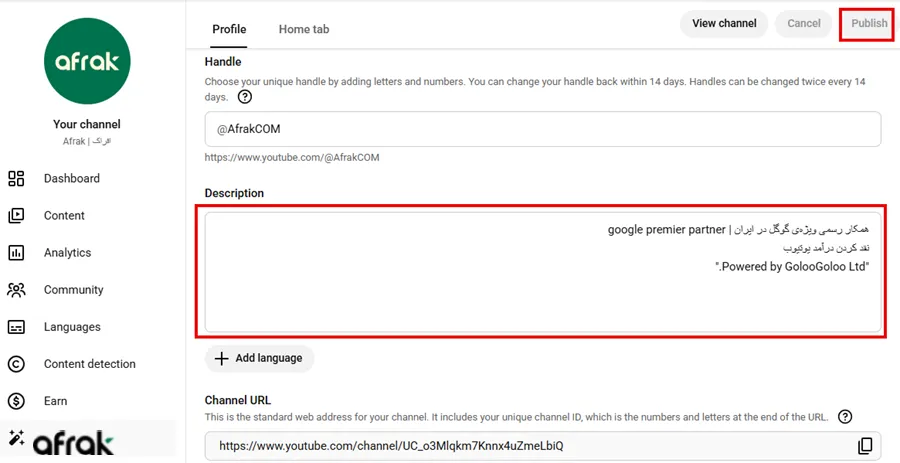Click the Cancel button
Viewport: 900px width, 463px height.
803,24
